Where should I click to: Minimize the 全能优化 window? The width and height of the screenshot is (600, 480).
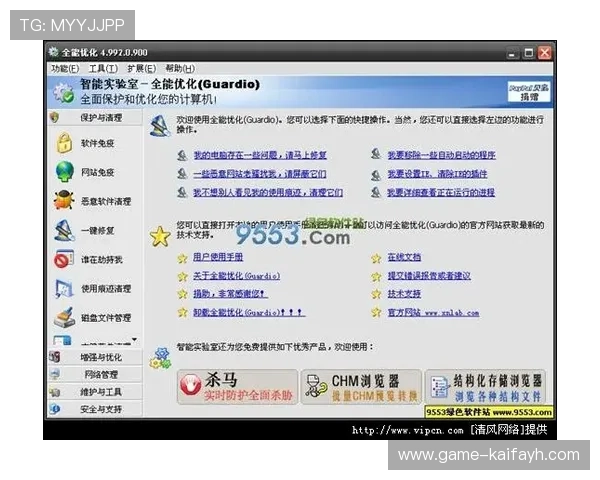[x=512, y=53]
